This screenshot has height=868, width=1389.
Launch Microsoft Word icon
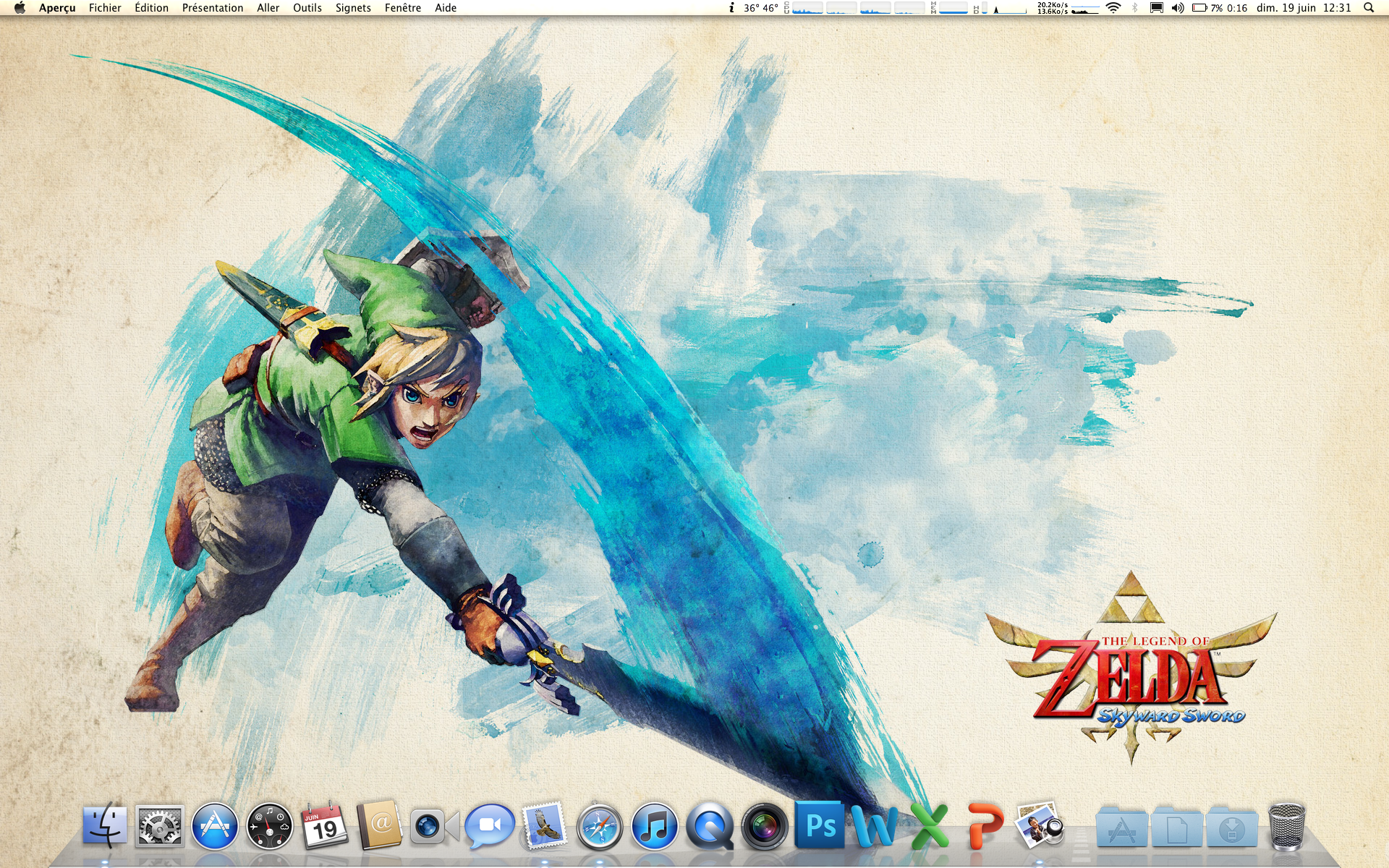click(875, 825)
